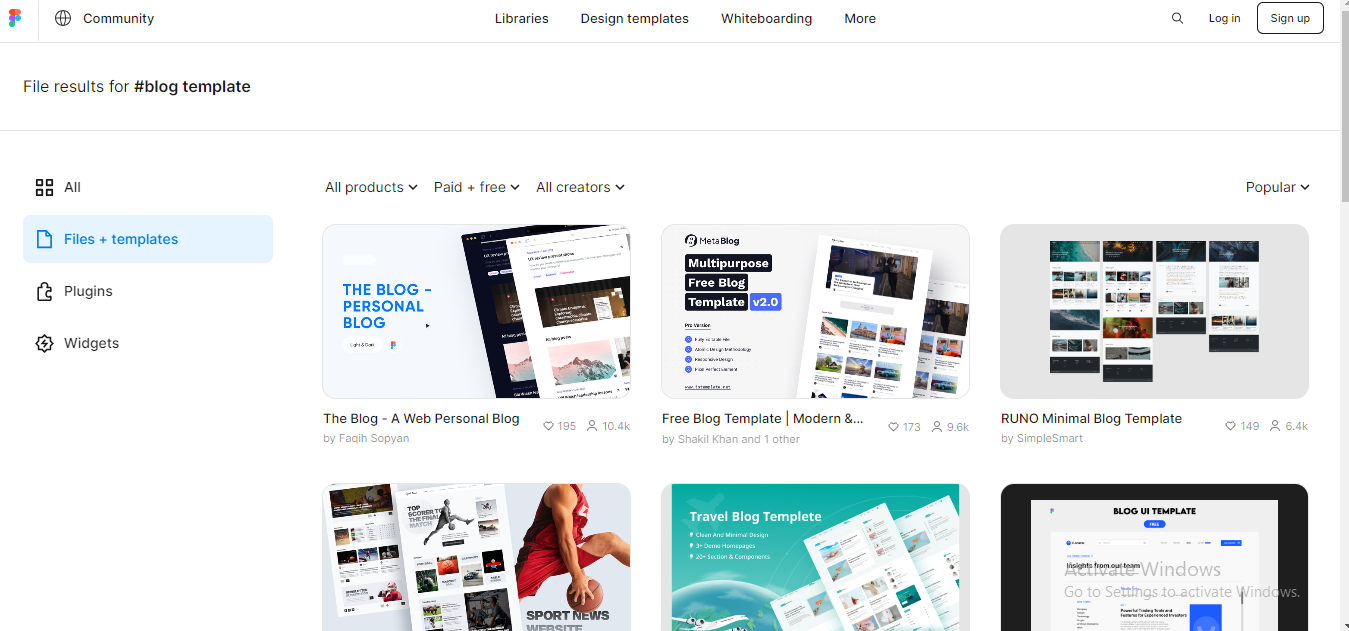
Task: Click the Plugins icon in sidebar
Action: click(x=44, y=291)
